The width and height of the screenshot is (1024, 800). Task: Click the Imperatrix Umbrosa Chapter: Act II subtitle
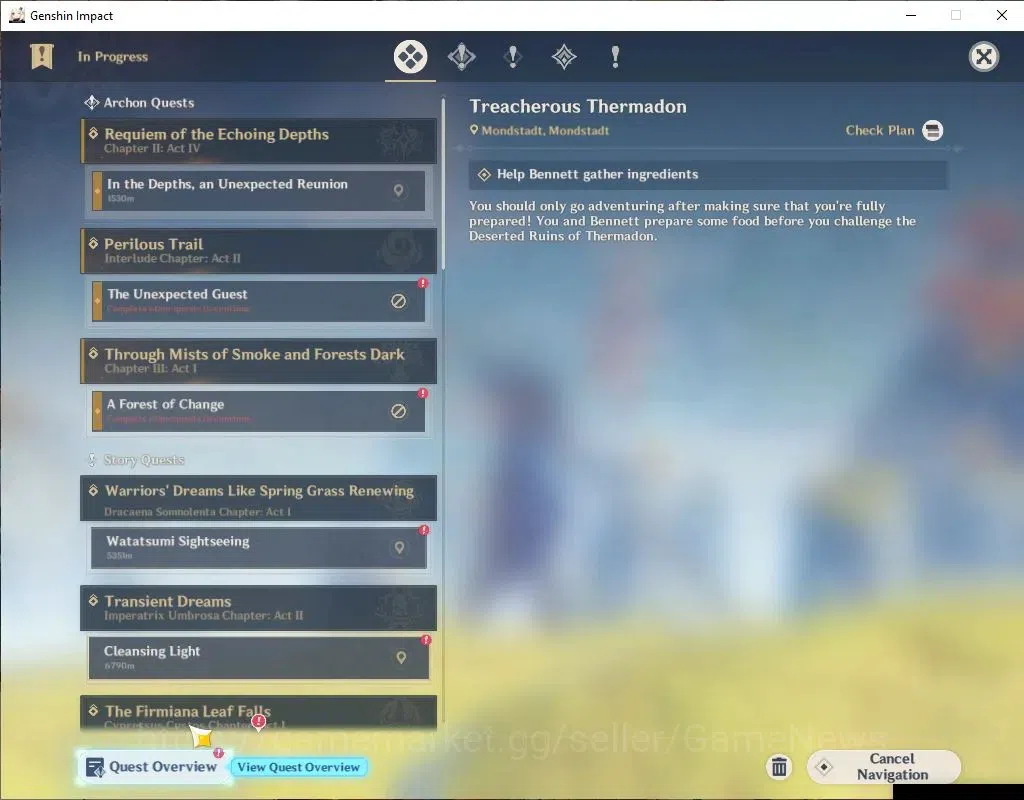204,616
